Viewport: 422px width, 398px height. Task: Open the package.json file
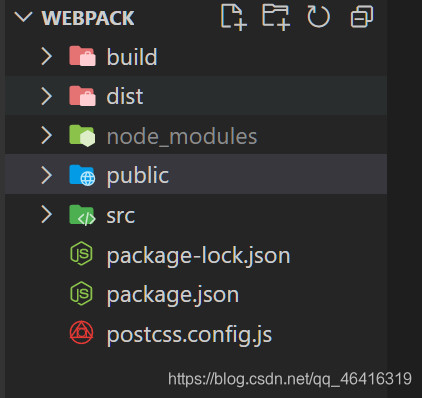[x=173, y=295]
